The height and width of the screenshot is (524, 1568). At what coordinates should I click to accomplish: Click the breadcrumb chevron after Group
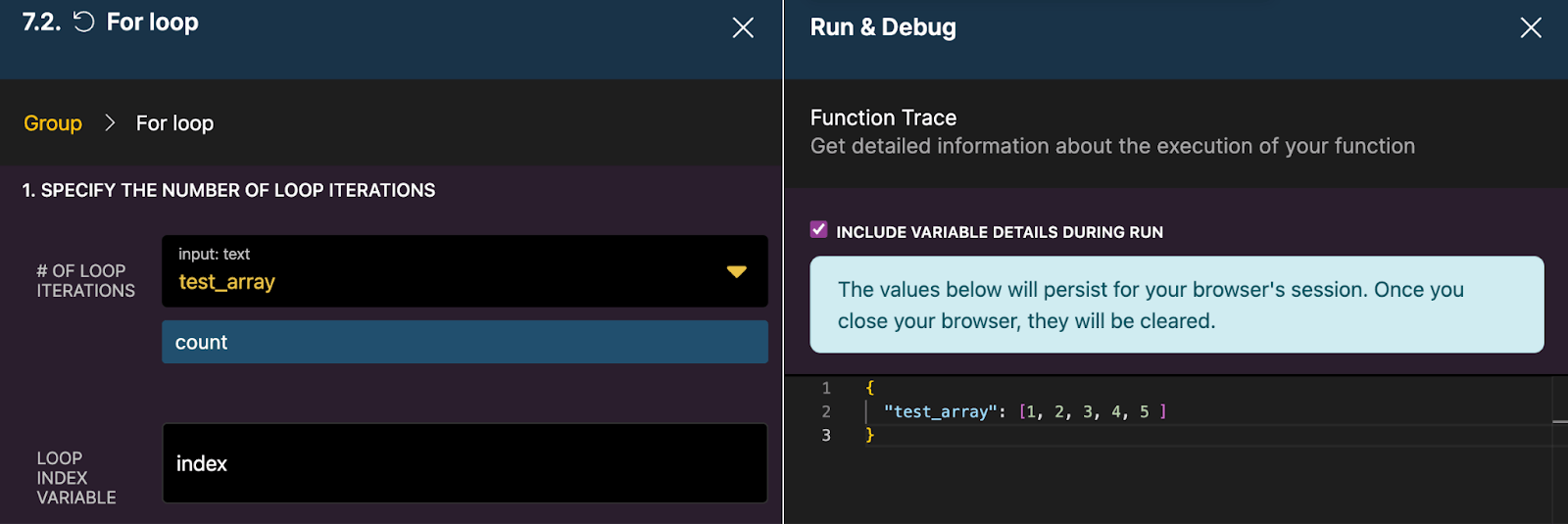[110, 122]
